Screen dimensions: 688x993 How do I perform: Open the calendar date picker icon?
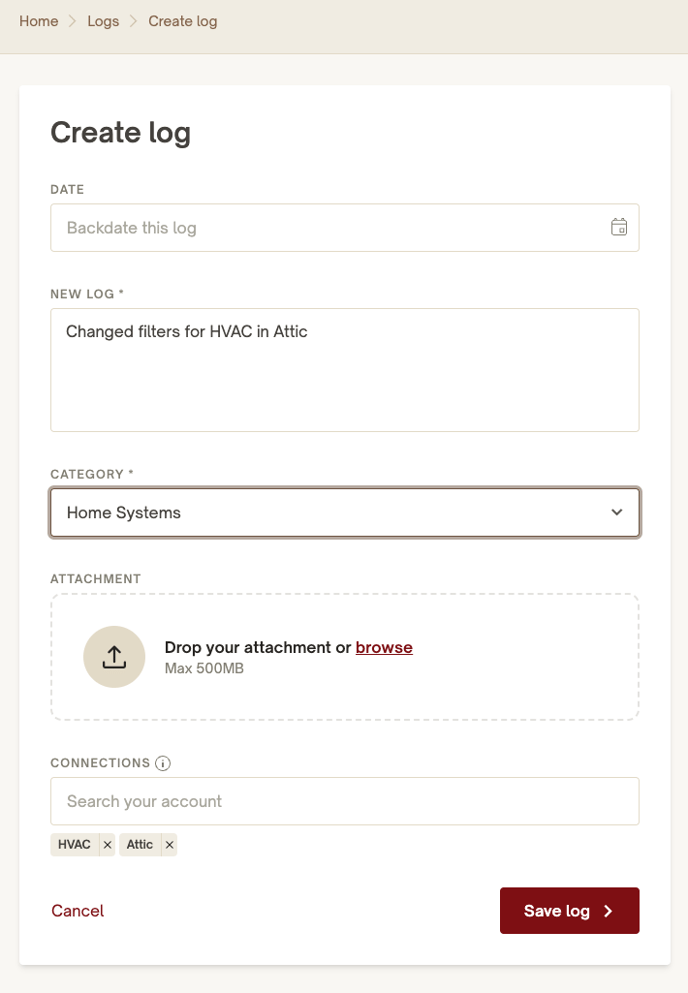(x=619, y=227)
